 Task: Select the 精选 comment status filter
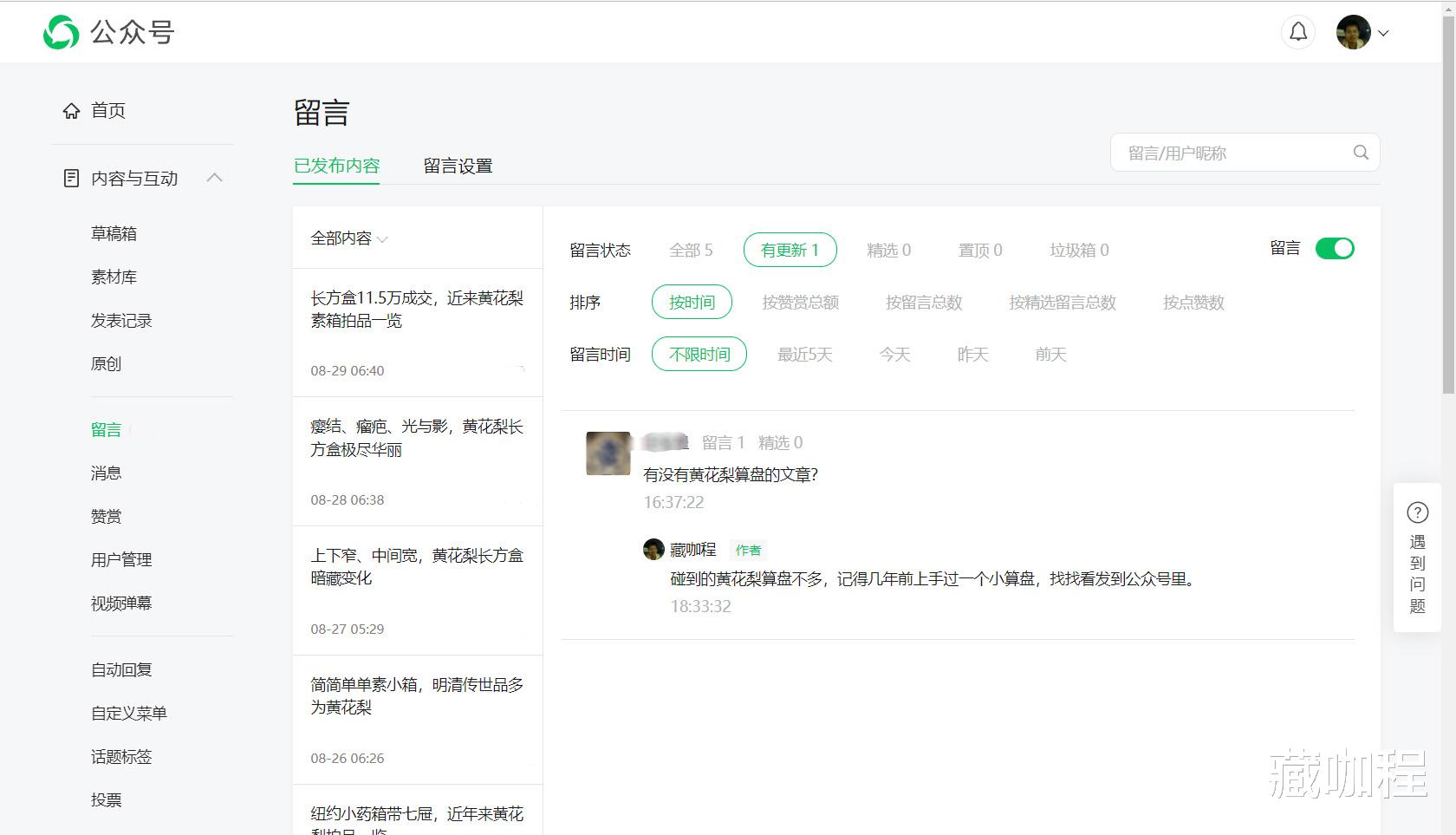pos(888,250)
